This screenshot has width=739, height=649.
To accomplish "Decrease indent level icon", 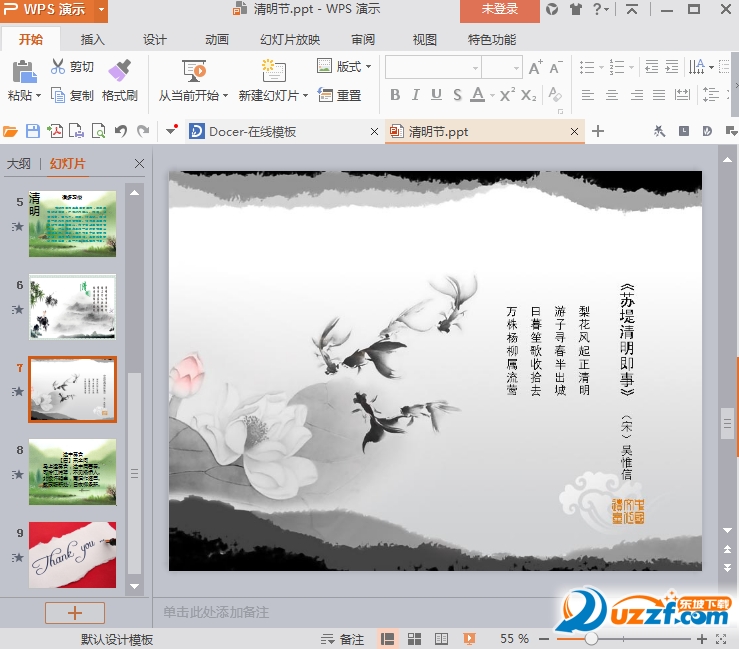I will (x=651, y=67).
